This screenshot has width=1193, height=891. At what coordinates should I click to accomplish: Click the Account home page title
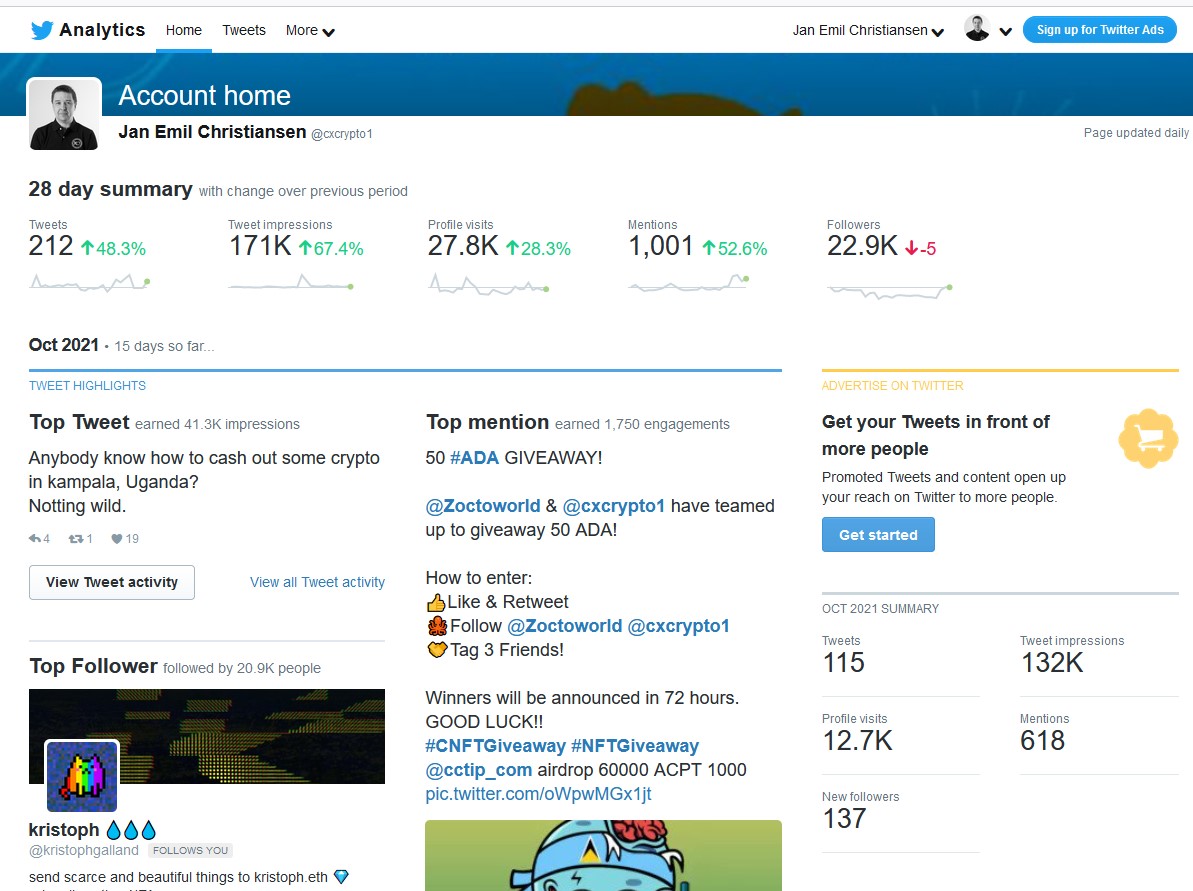click(205, 96)
